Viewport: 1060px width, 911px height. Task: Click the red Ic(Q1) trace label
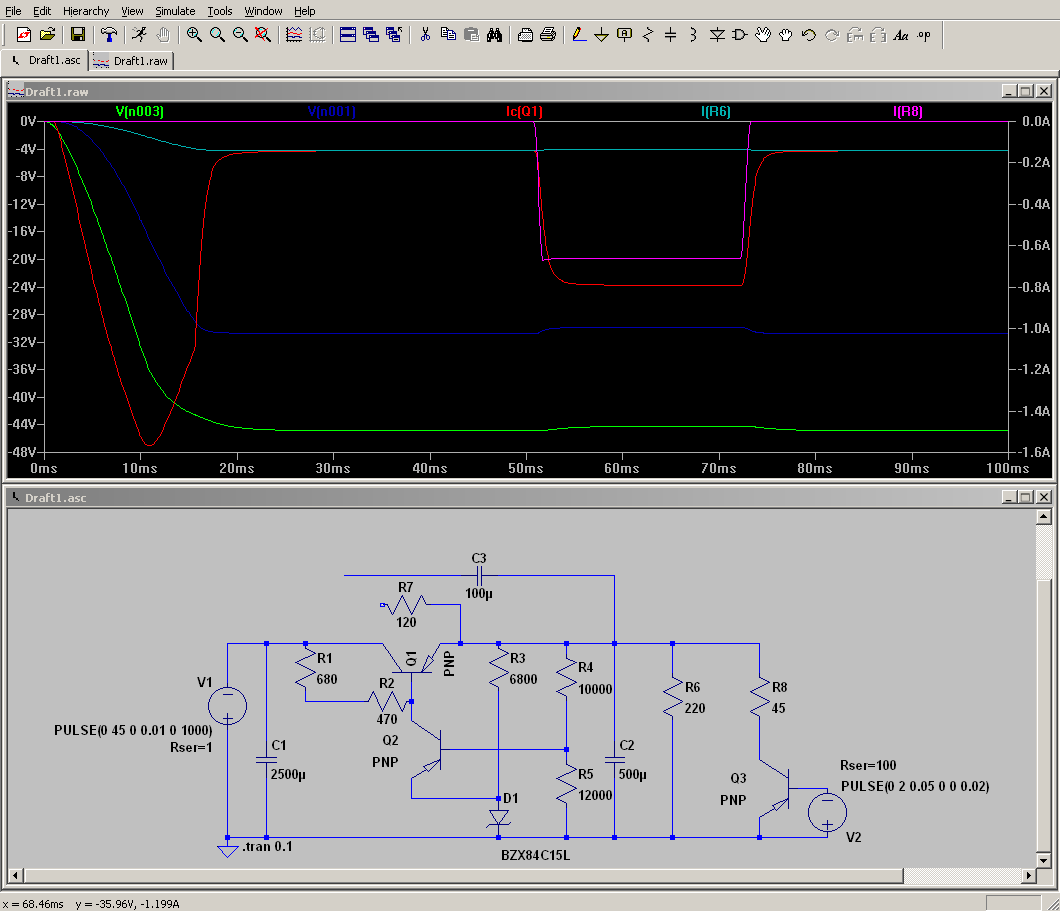tap(524, 112)
